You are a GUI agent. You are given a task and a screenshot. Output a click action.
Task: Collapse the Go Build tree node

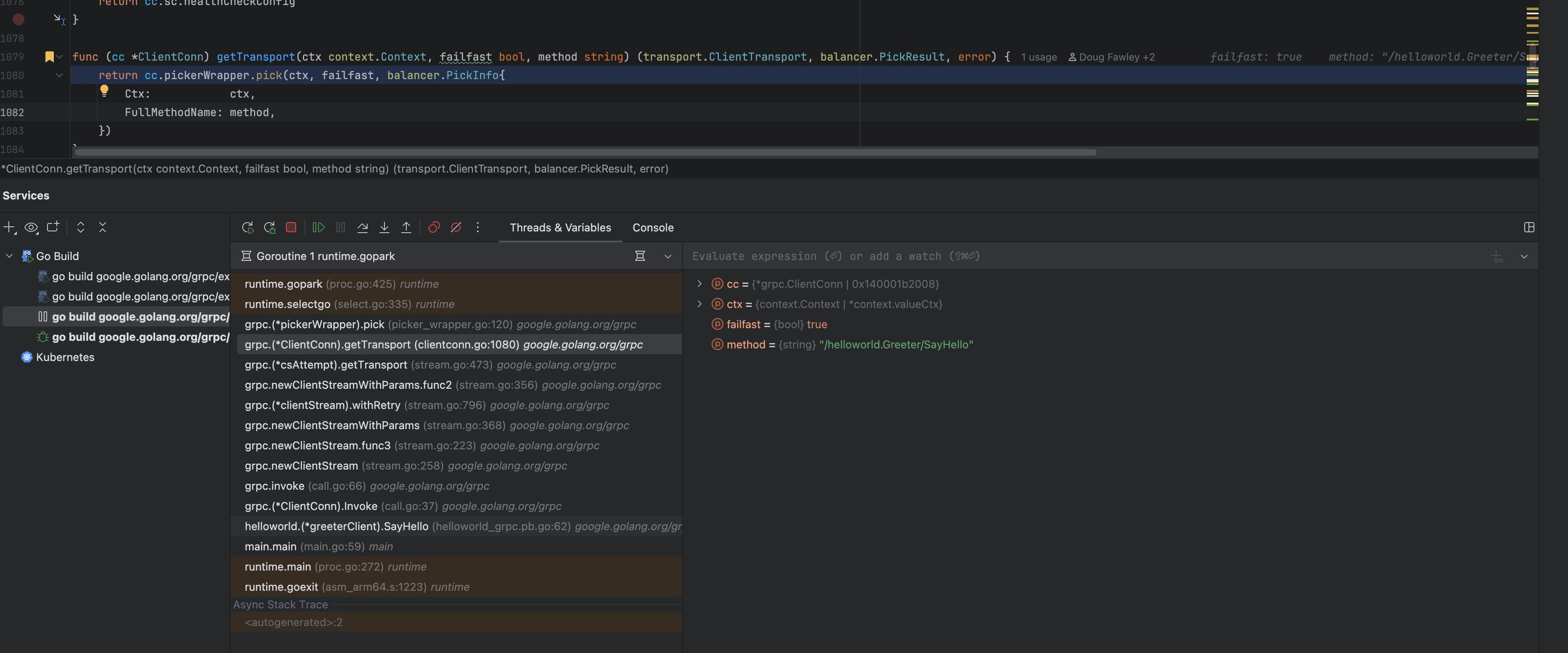[9, 256]
